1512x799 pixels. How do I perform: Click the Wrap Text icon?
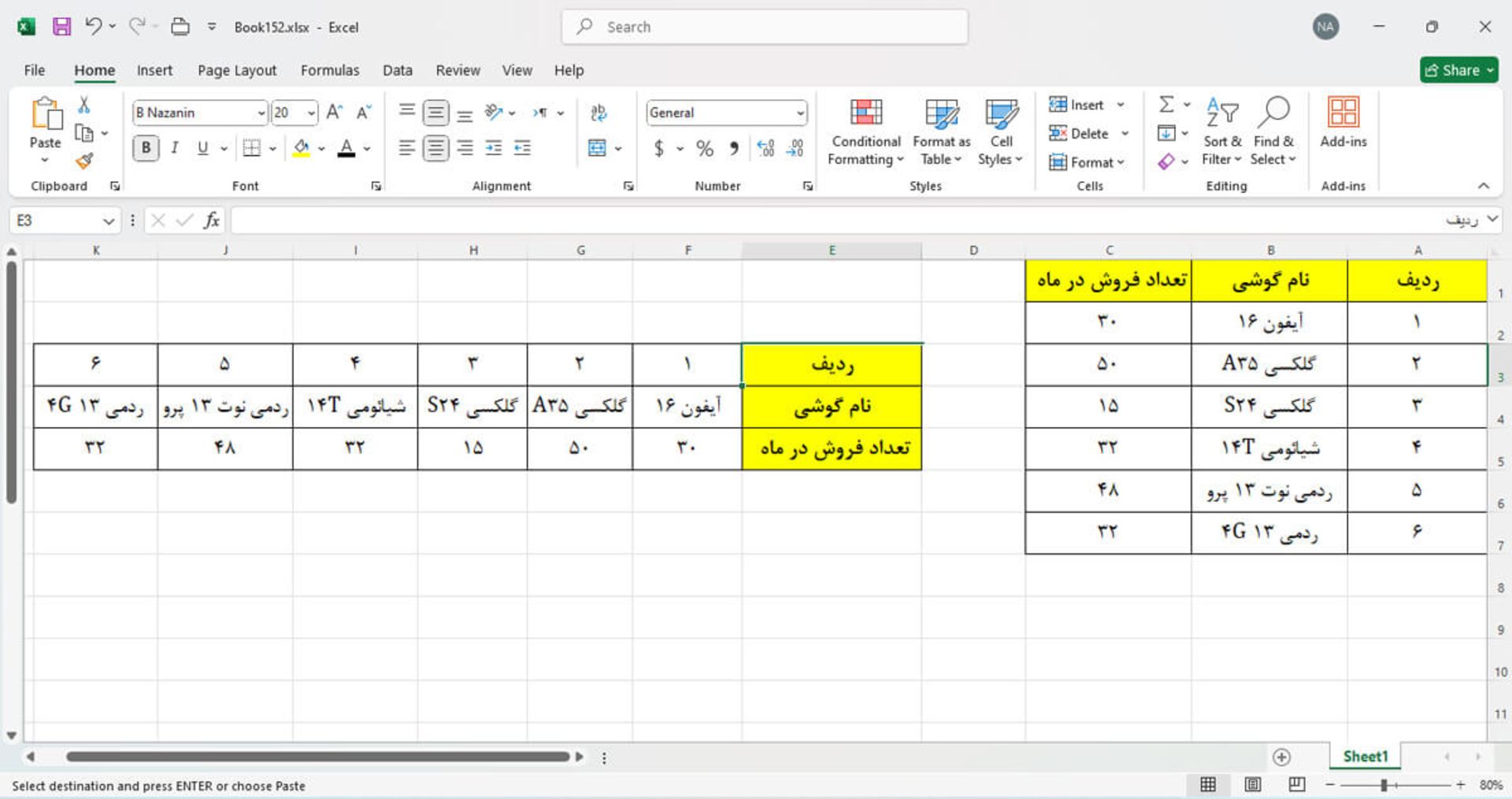(598, 113)
